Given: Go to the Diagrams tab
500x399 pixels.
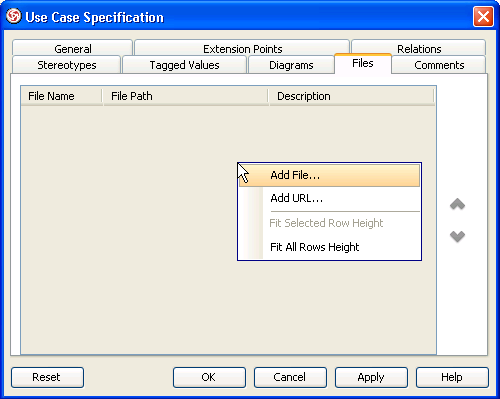Looking at the screenshot, I should (x=291, y=65).
